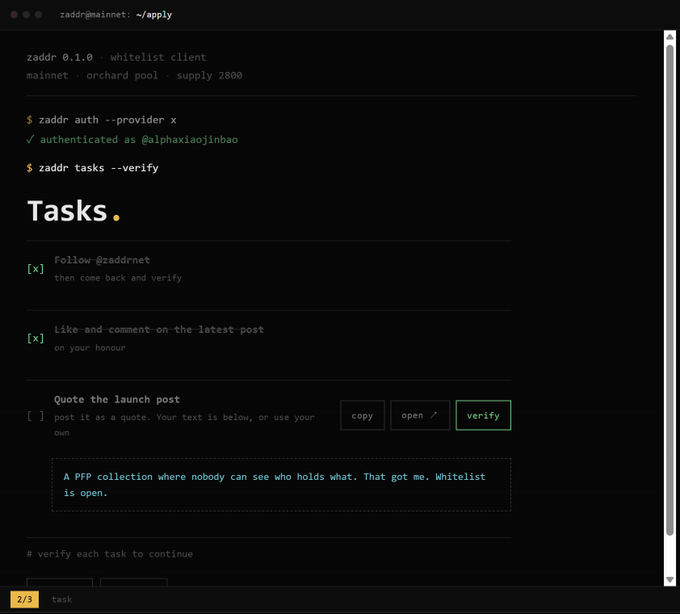Click the 'on your honour' subtitle
The width and height of the screenshot is (680, 614).
click(x=90, y=348)
